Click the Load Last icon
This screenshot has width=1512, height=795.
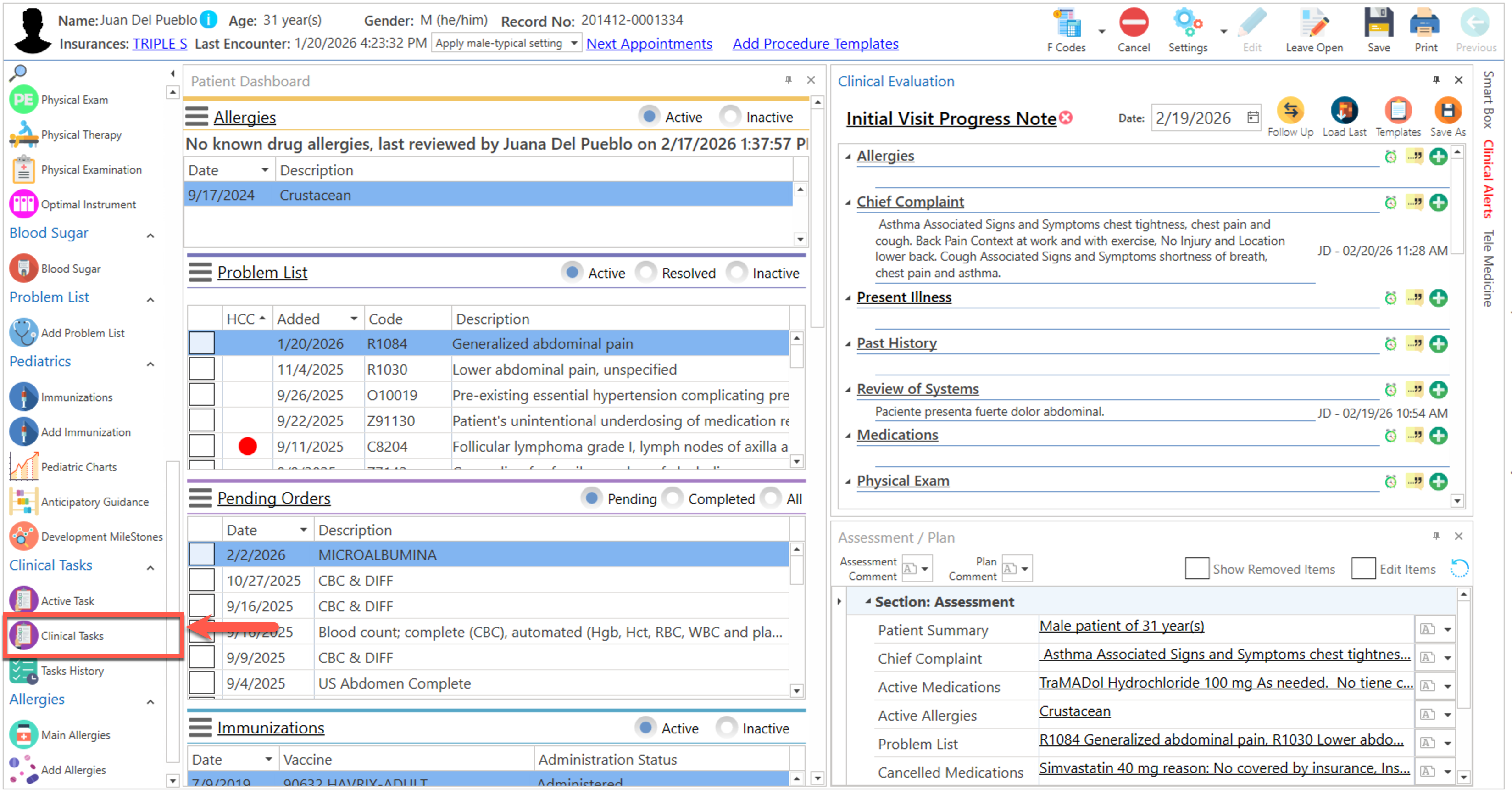click(1344, 110)
